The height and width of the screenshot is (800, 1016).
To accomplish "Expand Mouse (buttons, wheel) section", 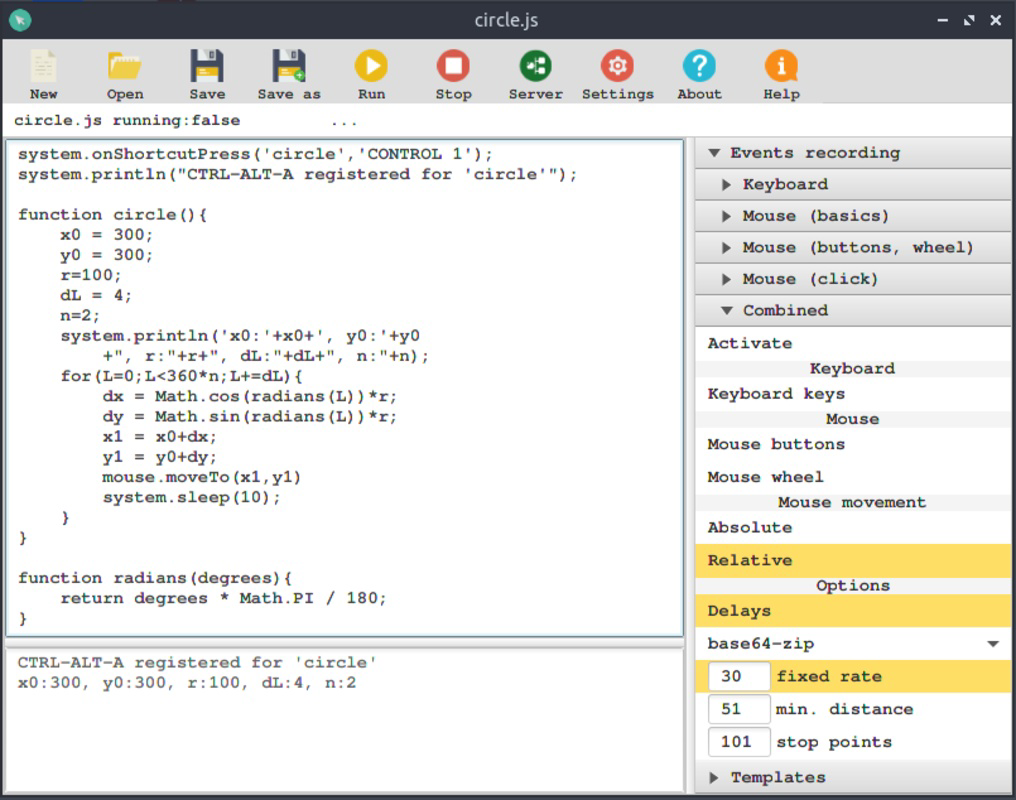I will coord(852,247).
